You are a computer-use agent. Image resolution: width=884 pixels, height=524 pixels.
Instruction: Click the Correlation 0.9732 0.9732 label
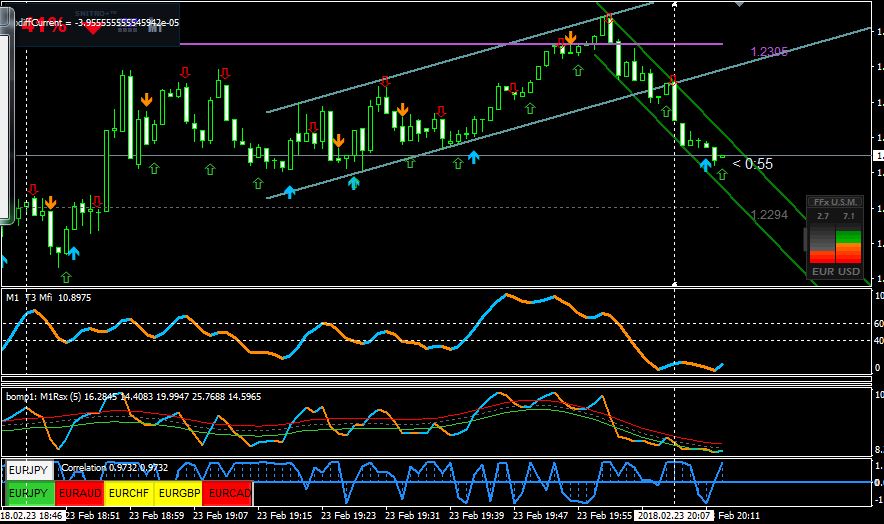click(x=114, y=468)
